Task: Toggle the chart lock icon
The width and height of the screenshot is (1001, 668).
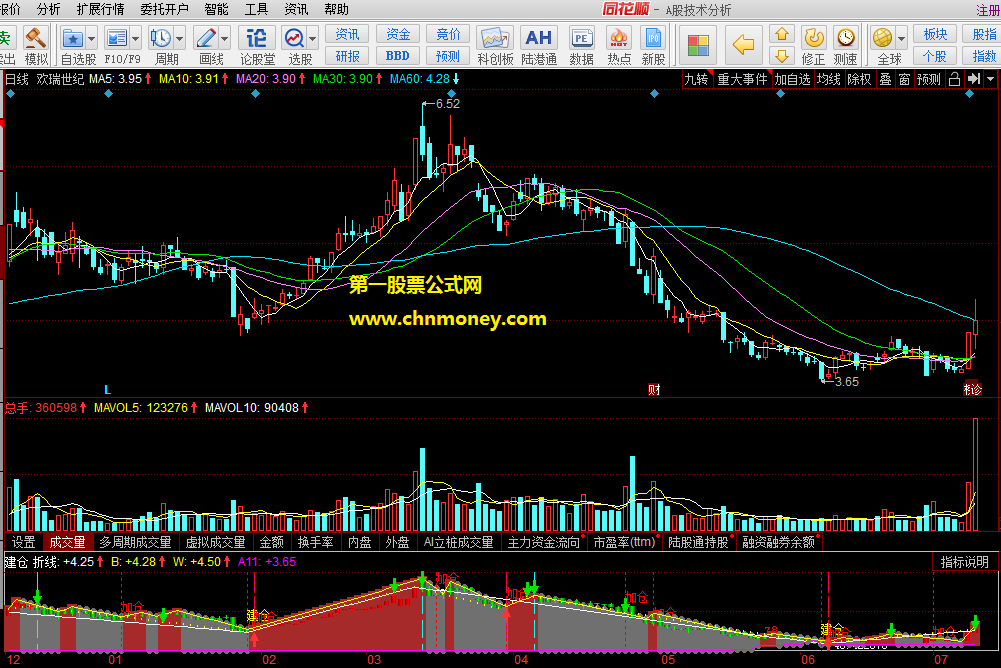Action: click(954, 79)
